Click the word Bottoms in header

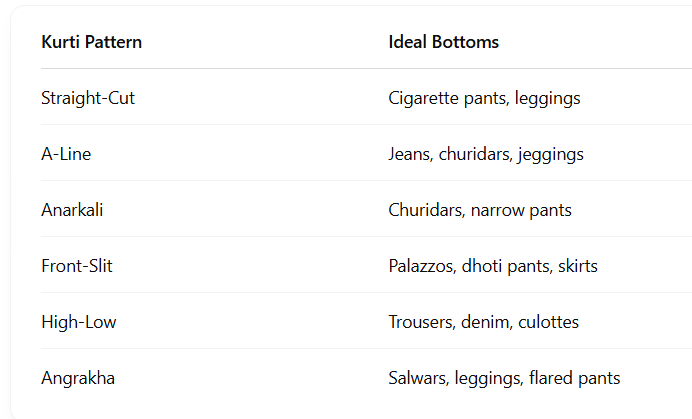click(x=465, y=42)
